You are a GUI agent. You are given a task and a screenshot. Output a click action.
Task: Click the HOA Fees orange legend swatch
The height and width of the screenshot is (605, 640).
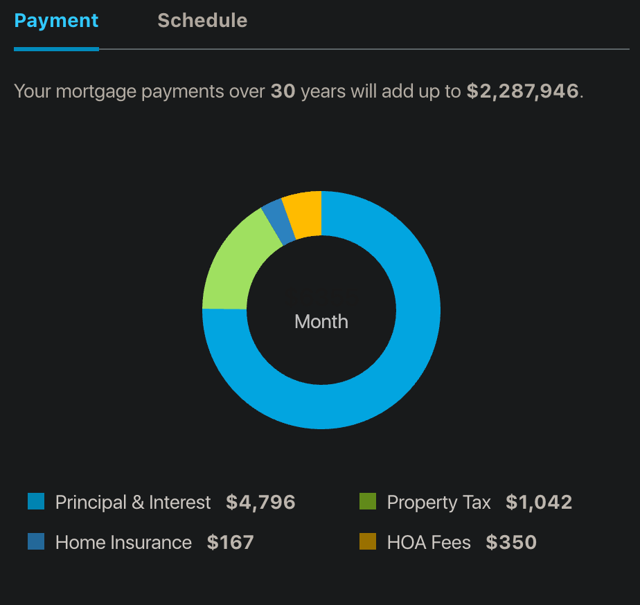[x=367, y=541]
